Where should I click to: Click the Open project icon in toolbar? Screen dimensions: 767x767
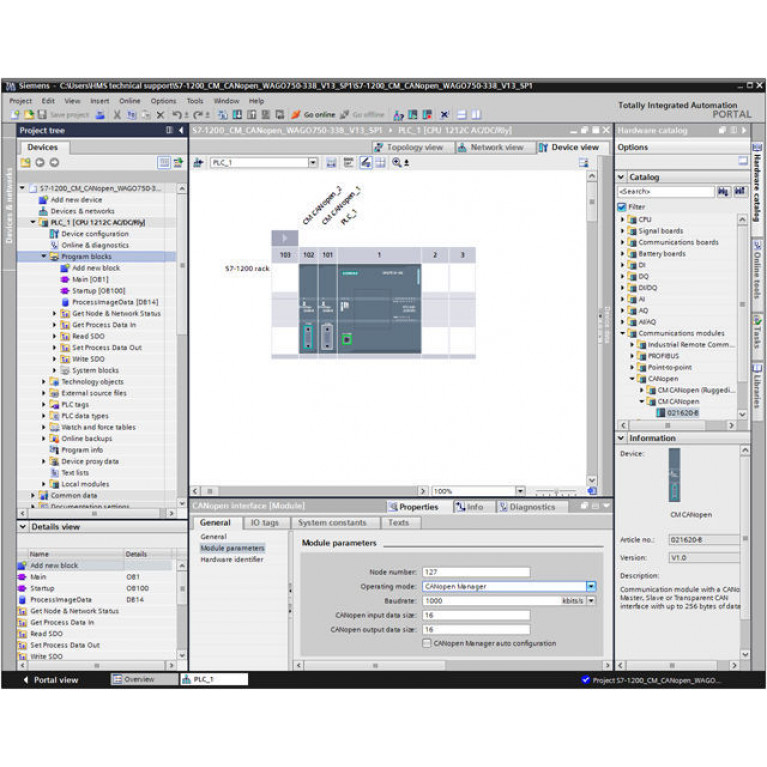pos(29,115)
